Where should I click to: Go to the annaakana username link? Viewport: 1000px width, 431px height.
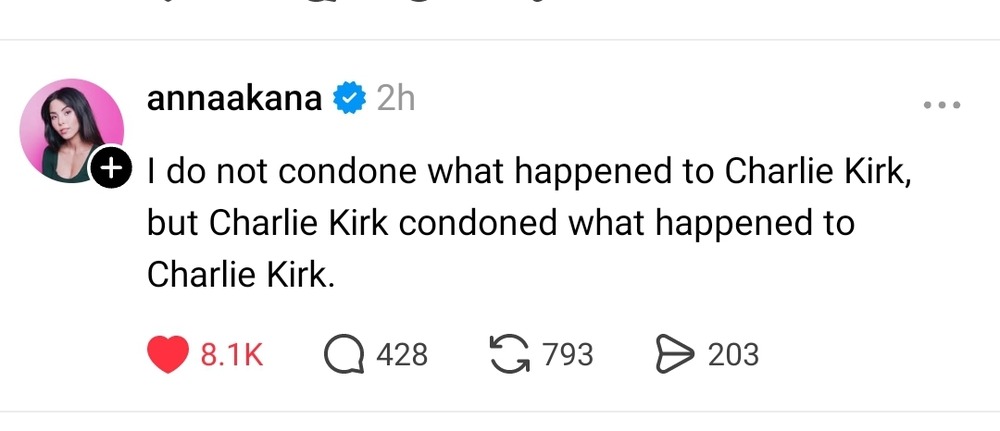coord(234,99)
